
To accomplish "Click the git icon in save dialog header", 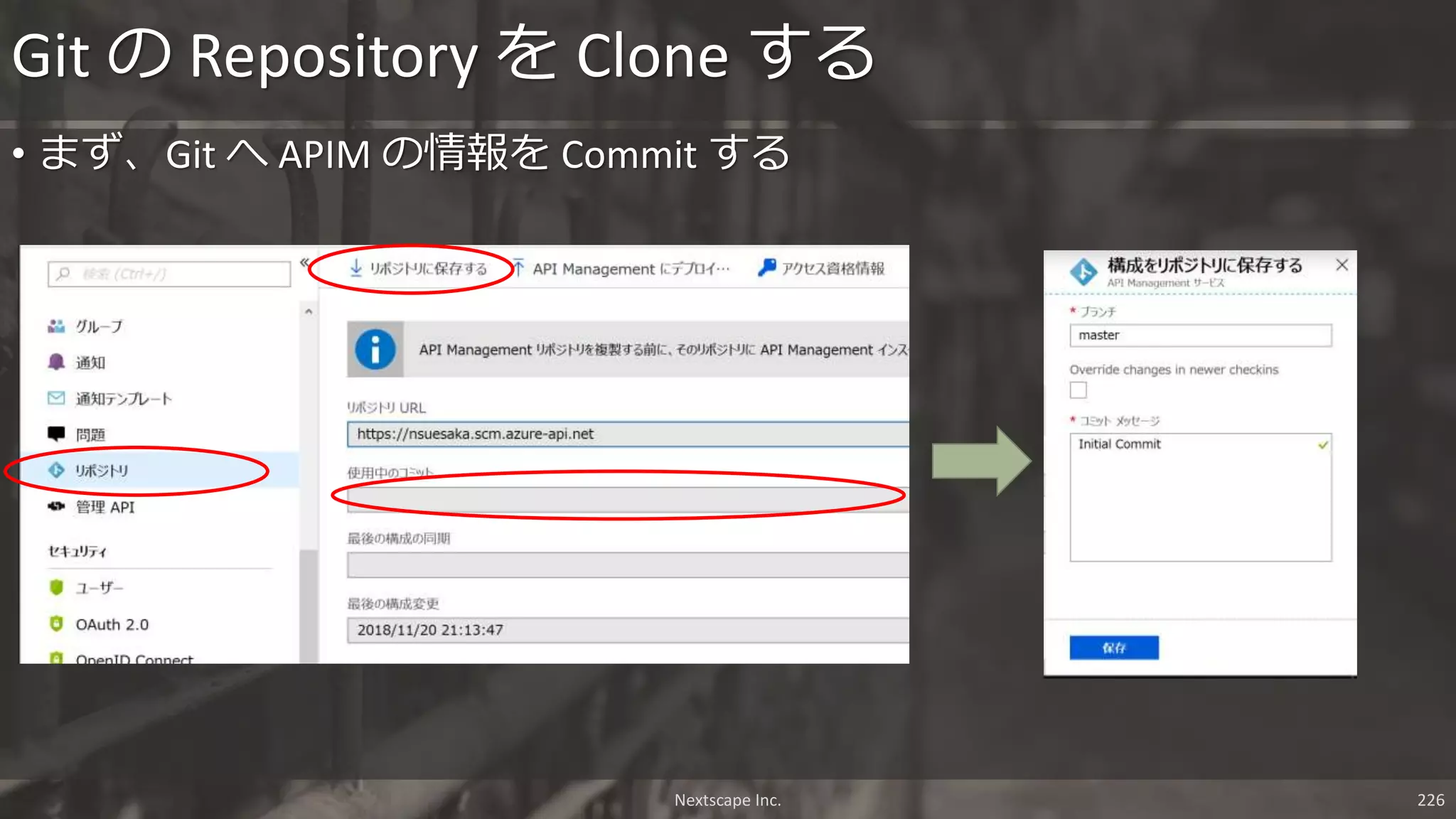I will click(1083, 272).
